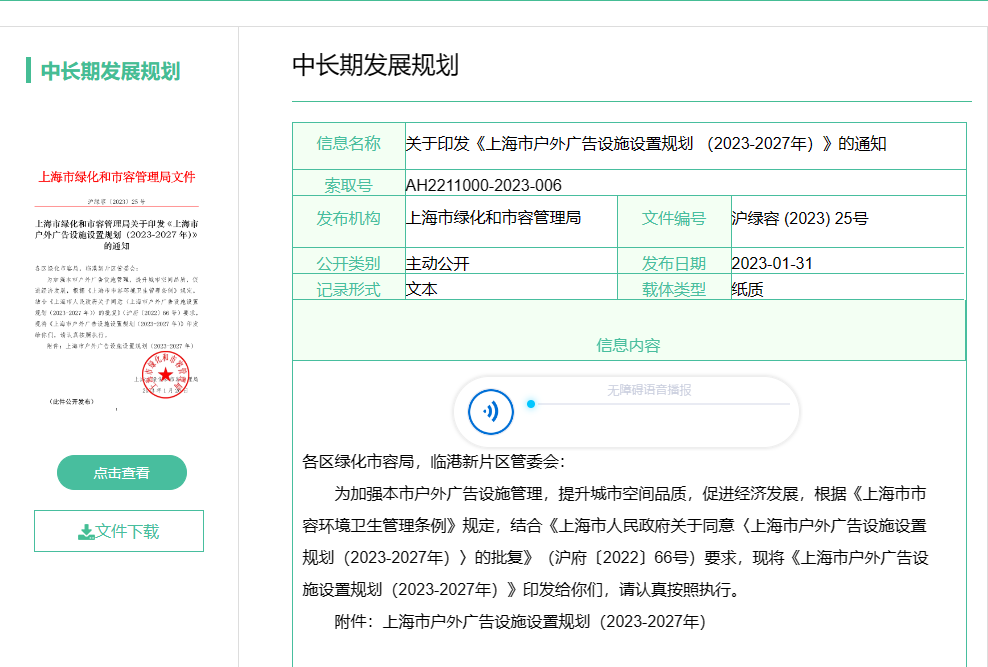This screenshot has width=988, height=667.
Task: Select the document number 沪绿容 (2023) 25号
Action: (x=800, y=219)
